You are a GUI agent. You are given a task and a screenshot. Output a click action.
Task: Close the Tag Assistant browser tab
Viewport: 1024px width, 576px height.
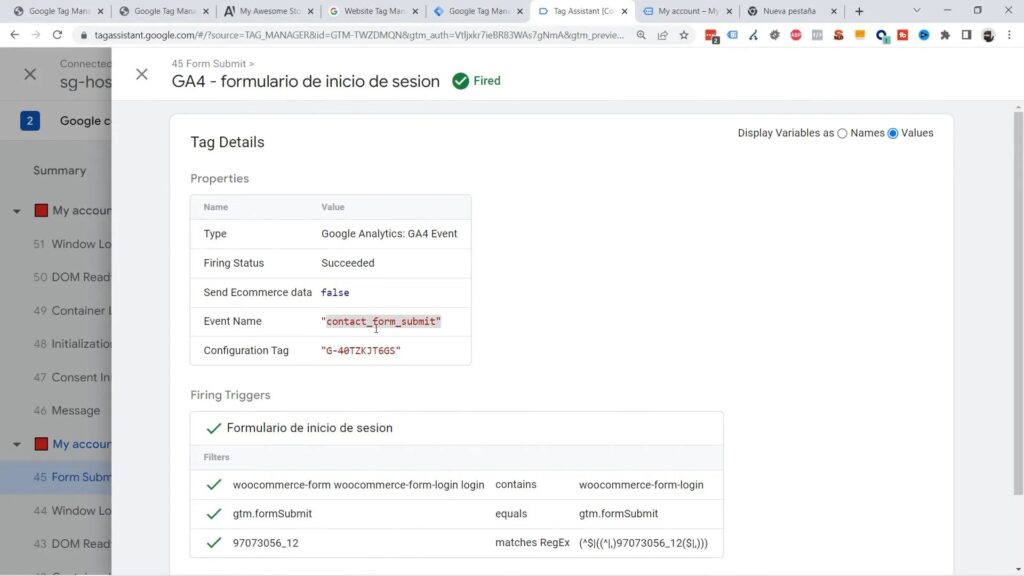624,11
